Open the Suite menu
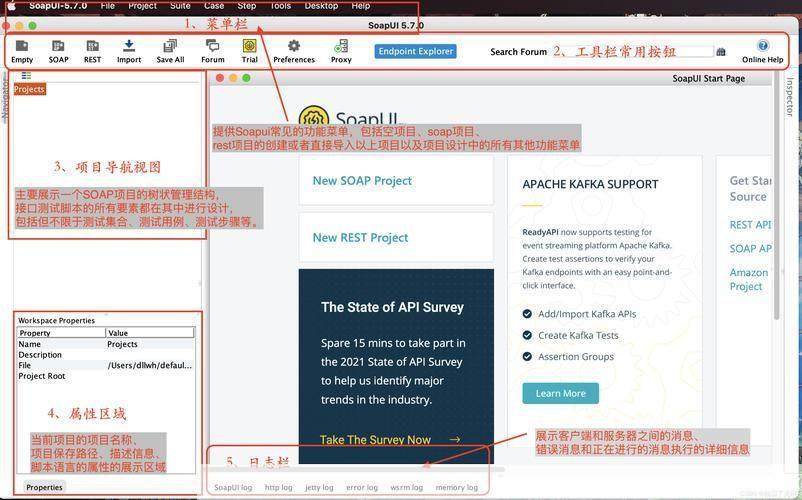802x500 pixels. click(x=180, y=6)
